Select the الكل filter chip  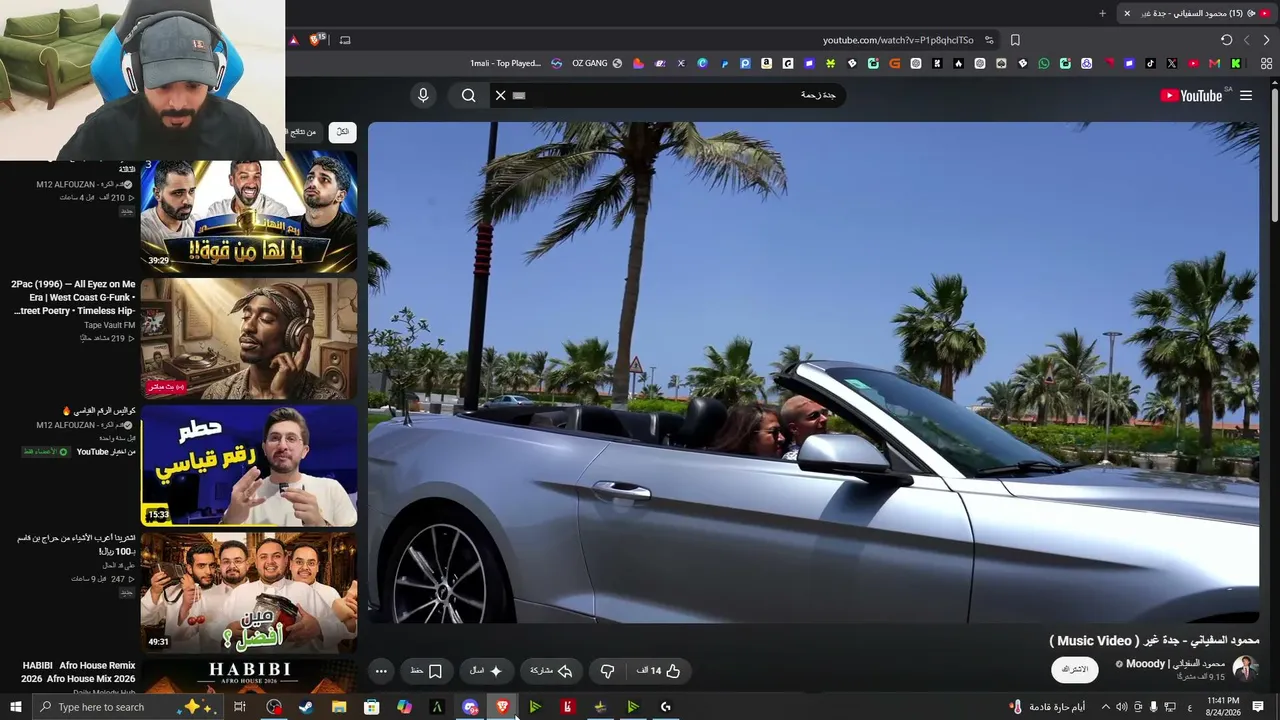pyautogui.click(x=343, y=132)
